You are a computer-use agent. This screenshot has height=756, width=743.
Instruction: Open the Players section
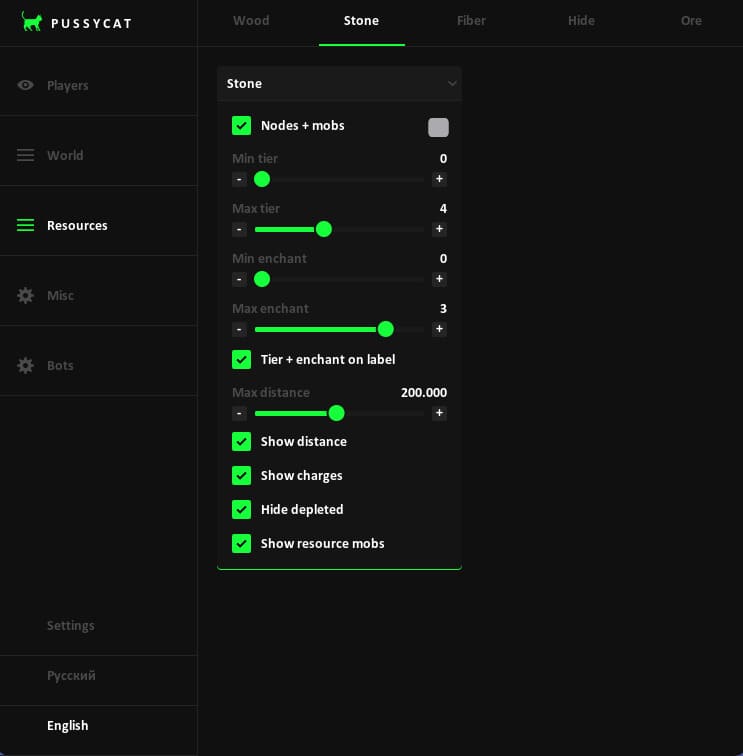coord(98,85)
